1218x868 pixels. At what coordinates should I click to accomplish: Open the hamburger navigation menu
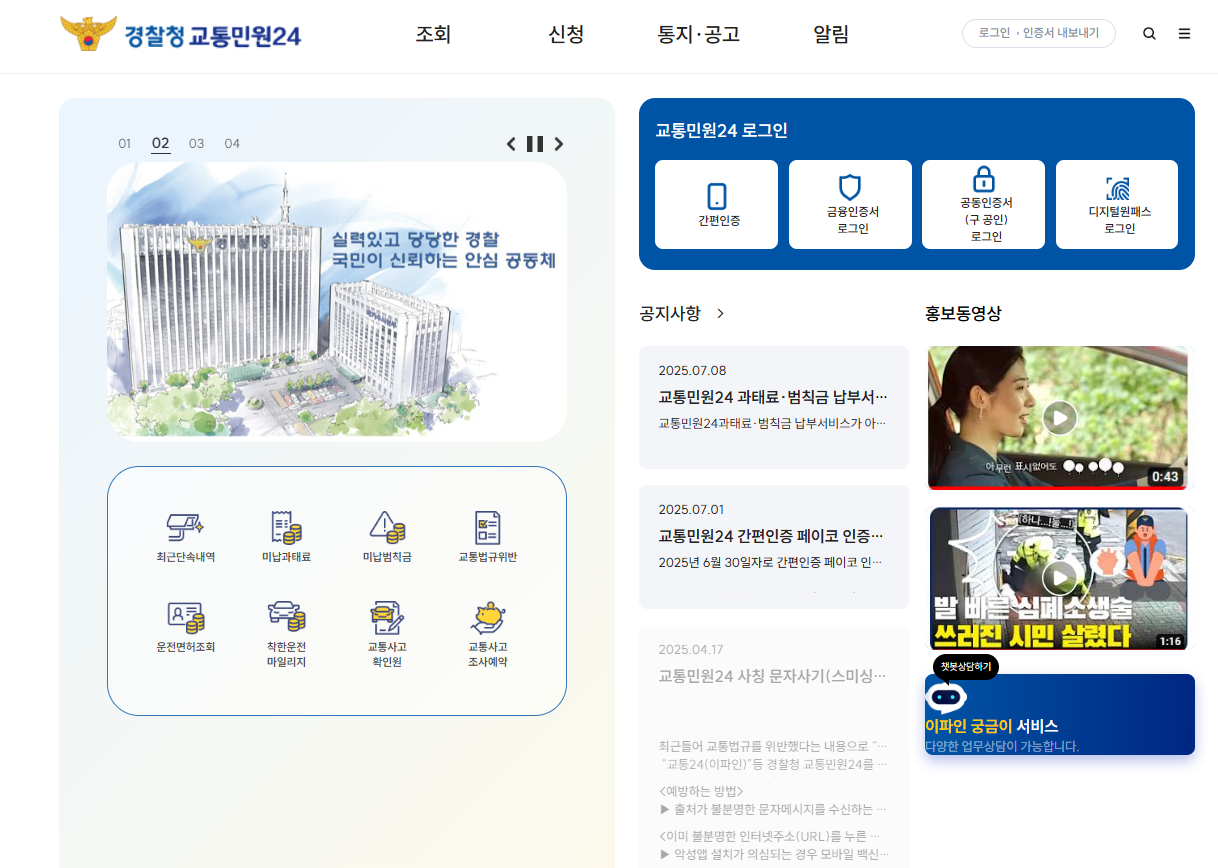coord(1184,33)
